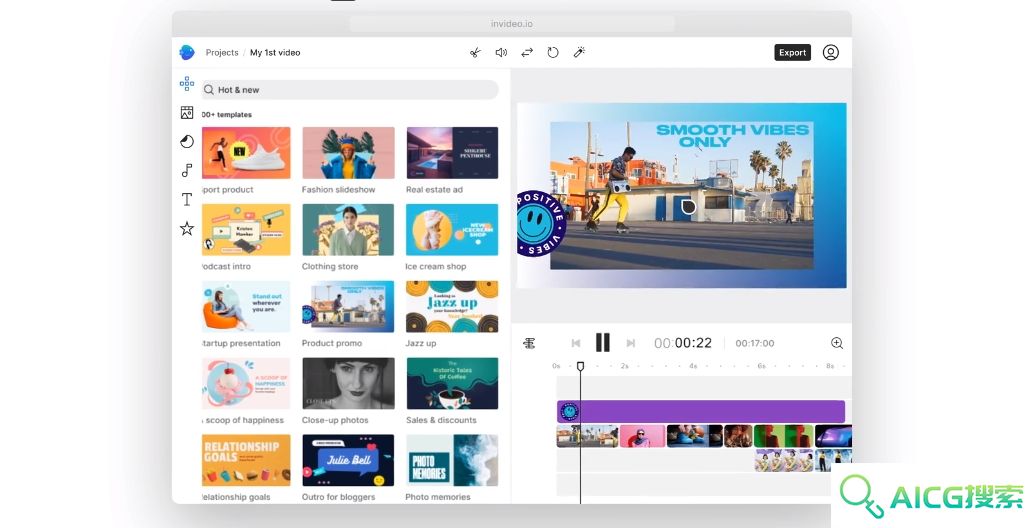Click the Fashion slideshow label text
The image size is (1031, 528).
tap(339, 189)
